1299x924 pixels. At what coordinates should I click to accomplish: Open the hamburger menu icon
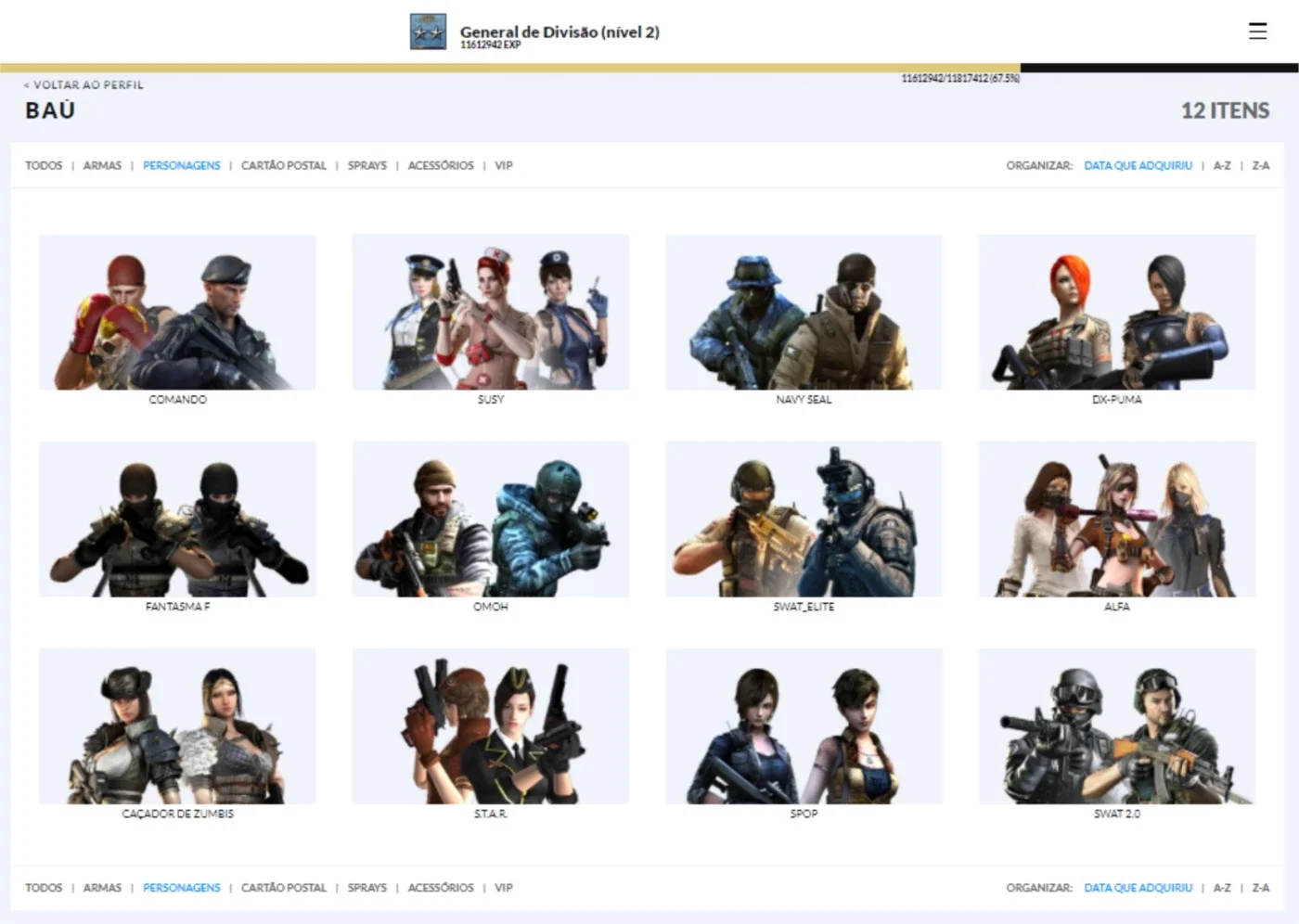coord(1257,32)
